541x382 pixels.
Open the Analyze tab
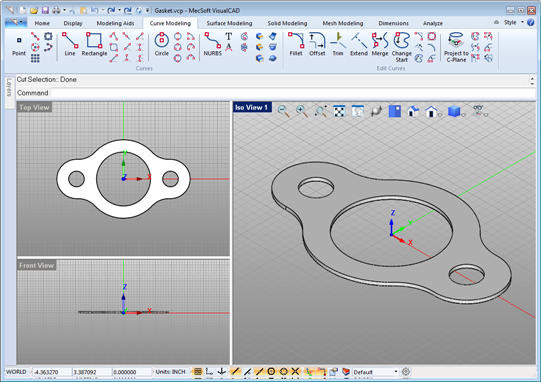[x=433, y=23]
